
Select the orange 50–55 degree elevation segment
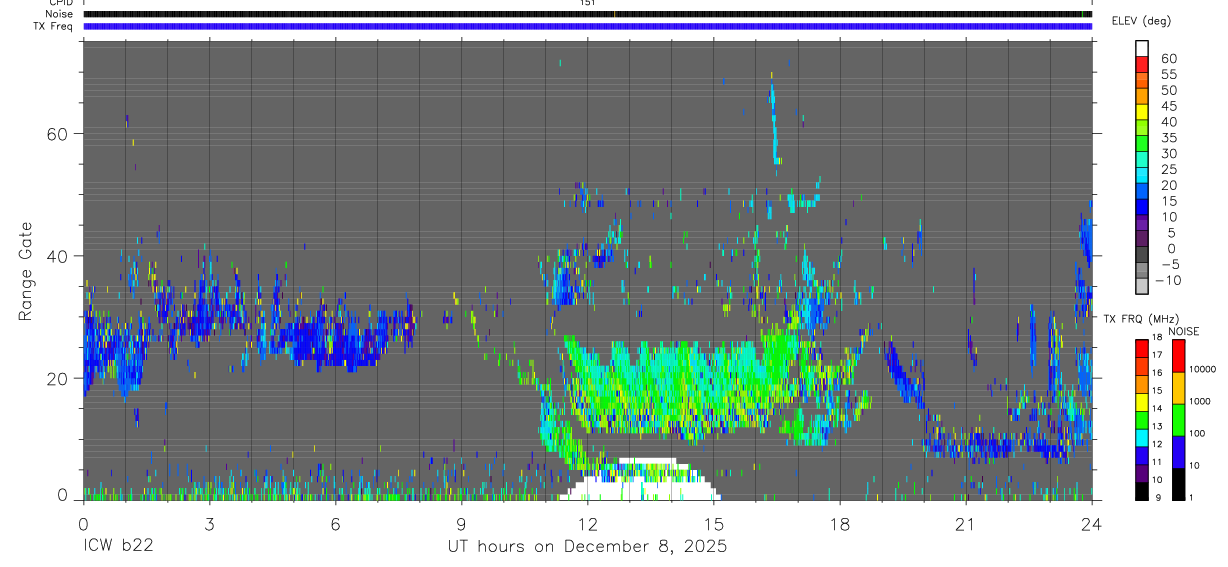pyautogui.click(x=1142, y=81)
